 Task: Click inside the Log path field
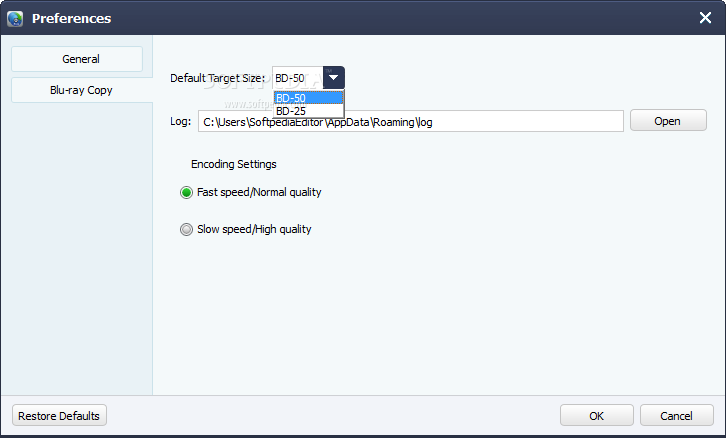coord(411,121)
